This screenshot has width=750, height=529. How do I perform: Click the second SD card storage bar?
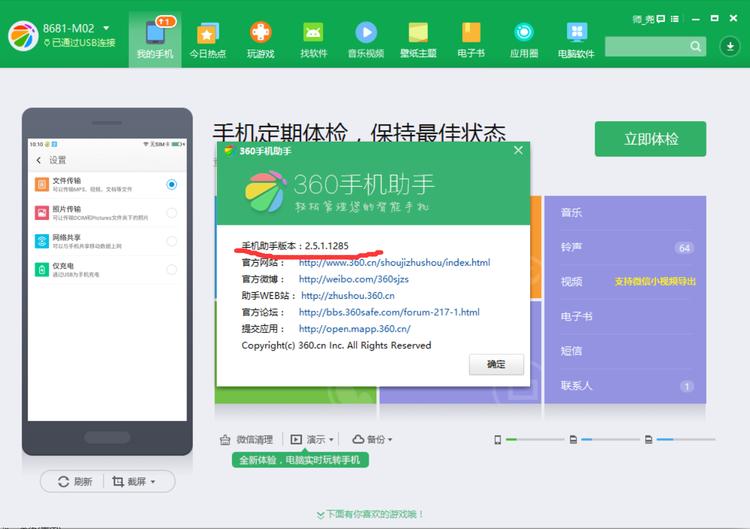686,439
